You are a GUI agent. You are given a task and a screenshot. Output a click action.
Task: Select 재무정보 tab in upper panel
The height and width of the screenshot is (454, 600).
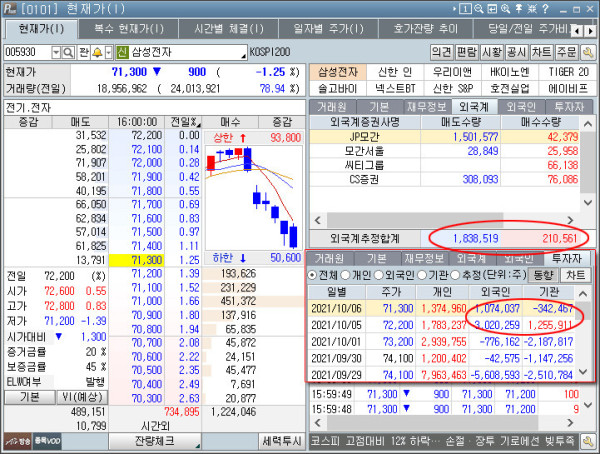tap(427, 107)
